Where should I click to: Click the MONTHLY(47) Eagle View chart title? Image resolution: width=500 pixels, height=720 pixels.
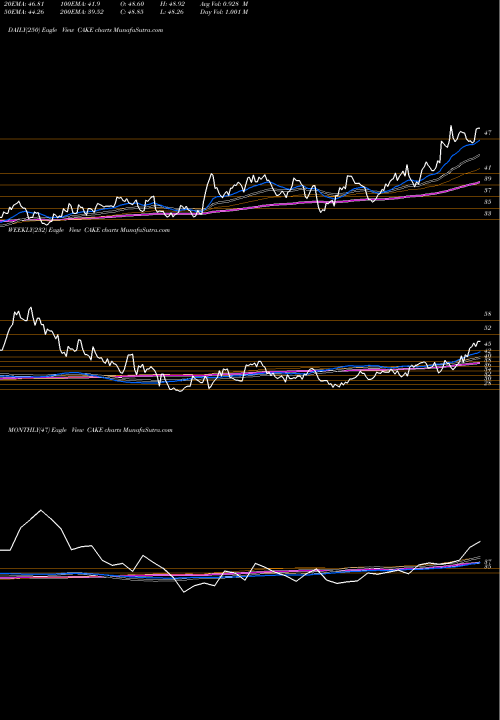90,430
